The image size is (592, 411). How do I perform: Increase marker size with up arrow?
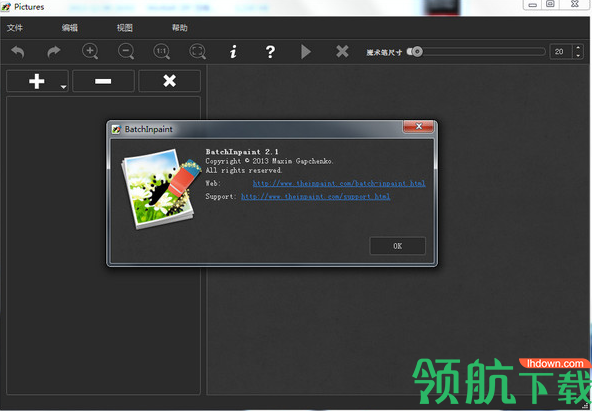(578, 48)
